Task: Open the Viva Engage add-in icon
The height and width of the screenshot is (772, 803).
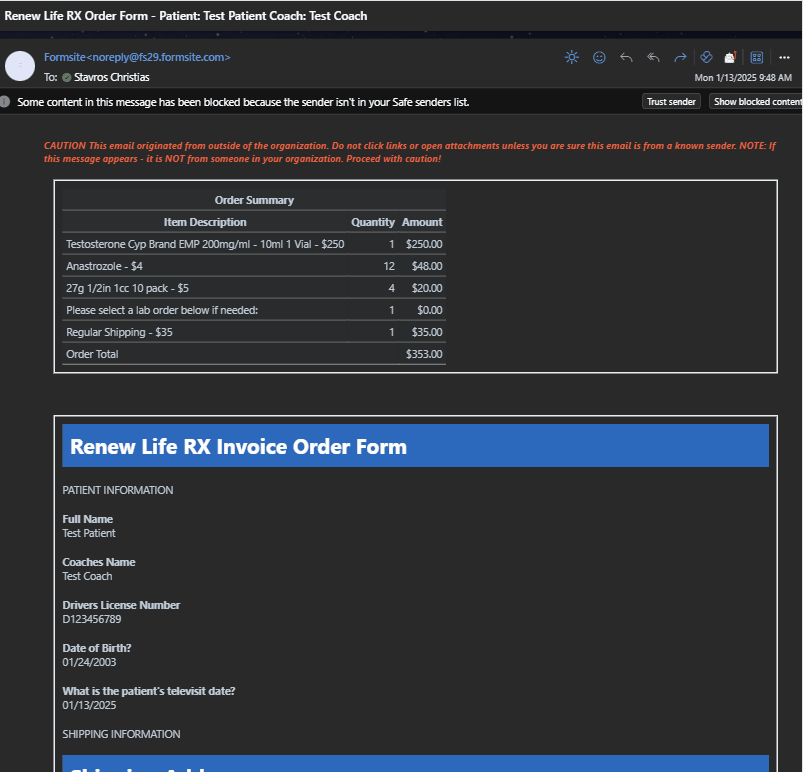Action: (x=706, y=57)
